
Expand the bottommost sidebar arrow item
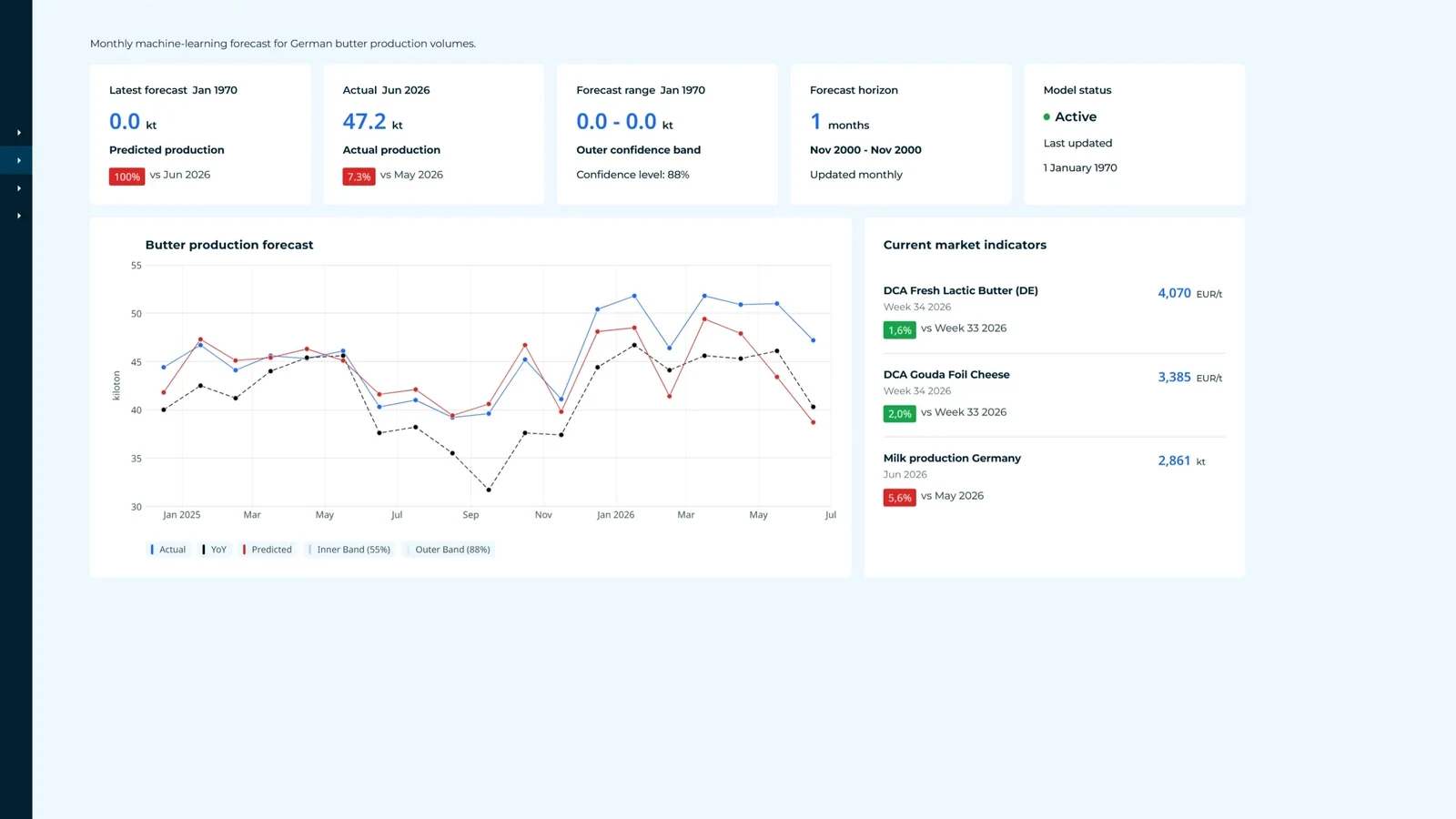(x=16, y=216)
